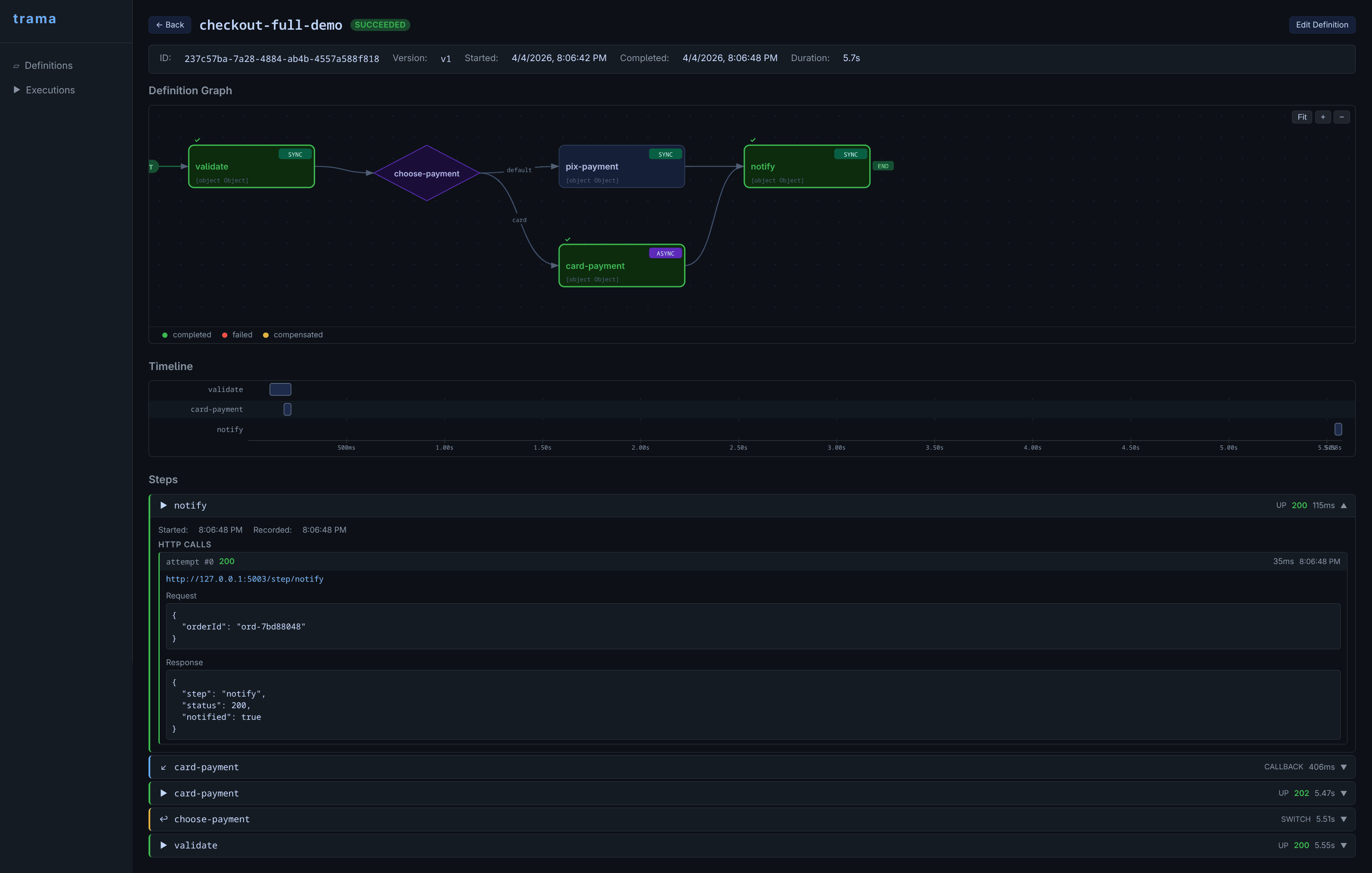Click the orderId request JSON block
This screenshot has width=1372, height=873.
click(753, 626)
